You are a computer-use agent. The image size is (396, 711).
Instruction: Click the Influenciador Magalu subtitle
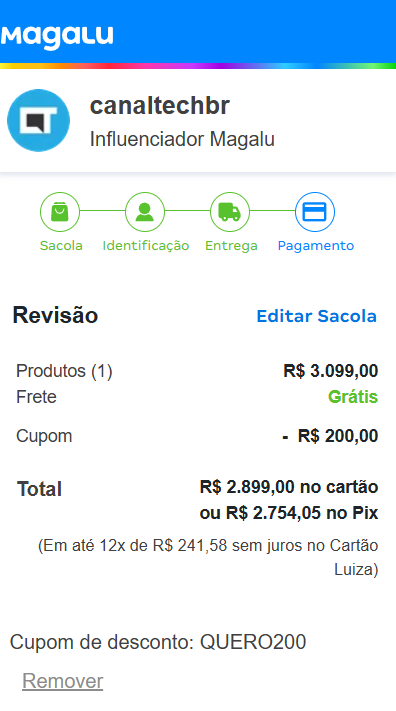182,139
